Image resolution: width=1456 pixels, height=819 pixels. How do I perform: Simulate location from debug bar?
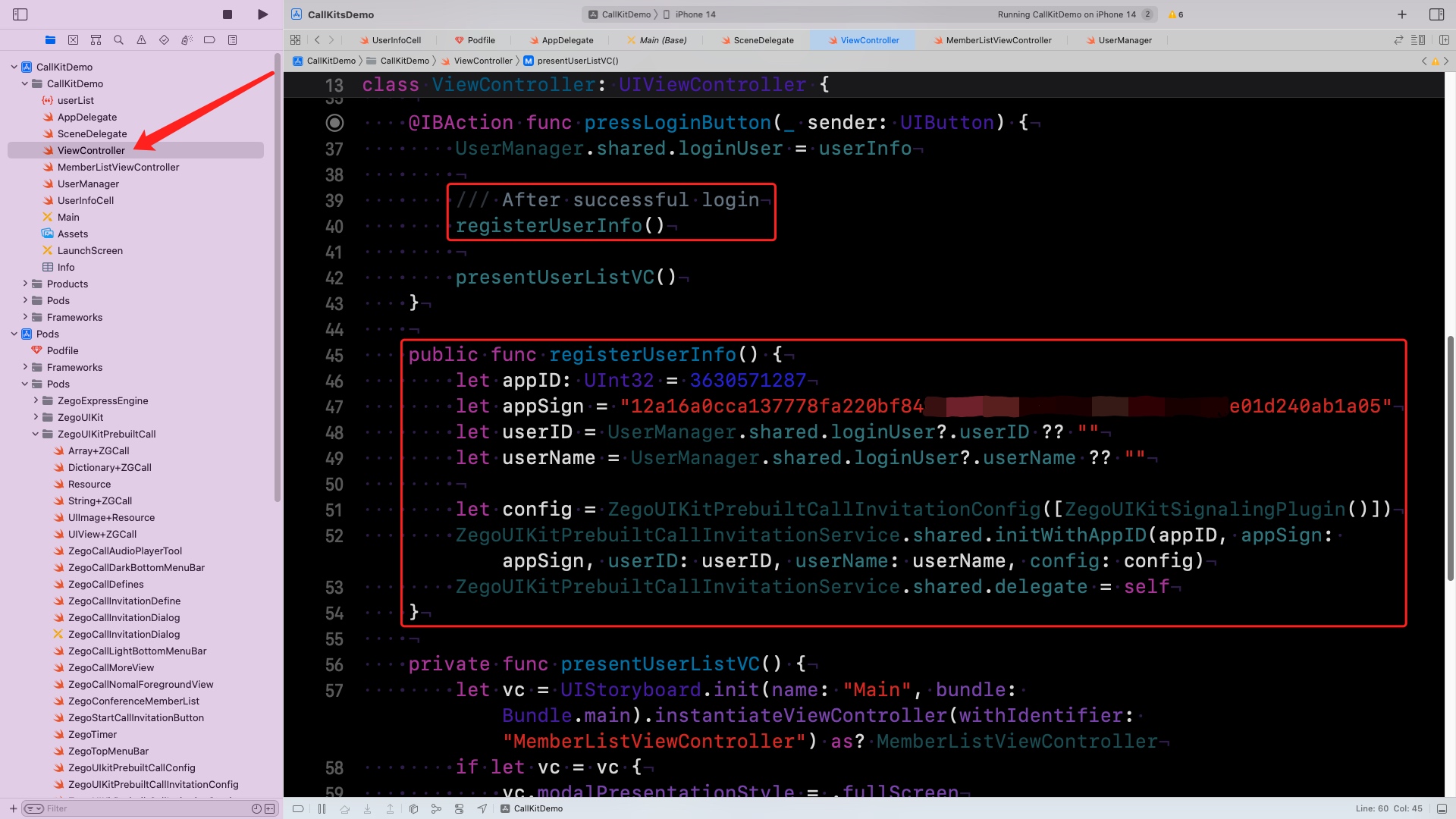[x=482, y=809]
